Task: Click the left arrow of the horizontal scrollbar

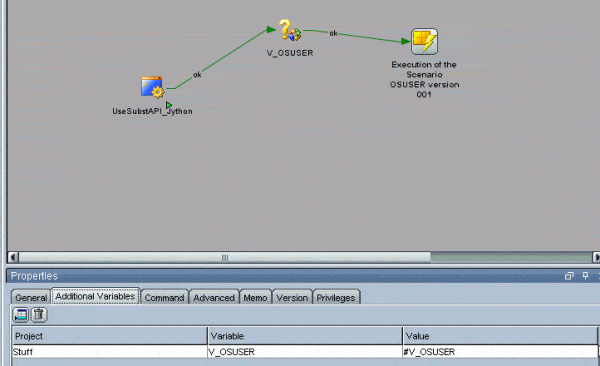Action: 13,257
